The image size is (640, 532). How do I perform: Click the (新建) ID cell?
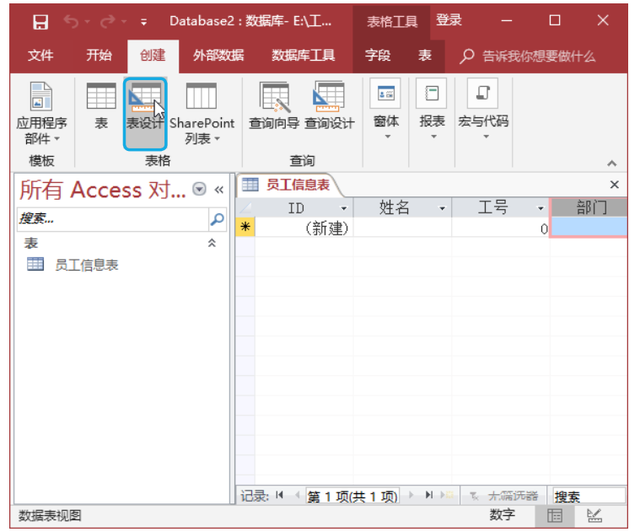click(x=304, y=227)
